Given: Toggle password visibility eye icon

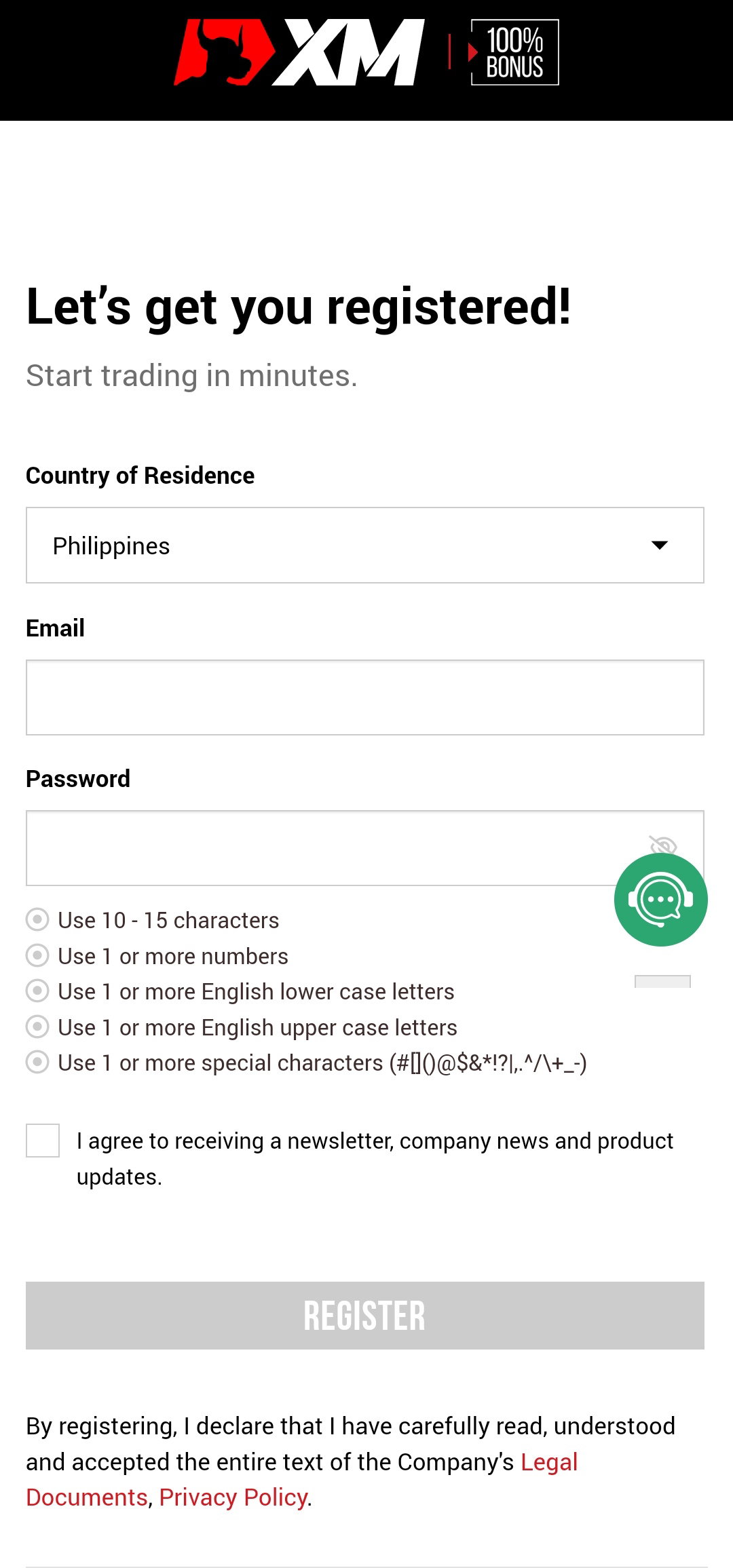Looking at the screenshot, I should tap(663, 845).
